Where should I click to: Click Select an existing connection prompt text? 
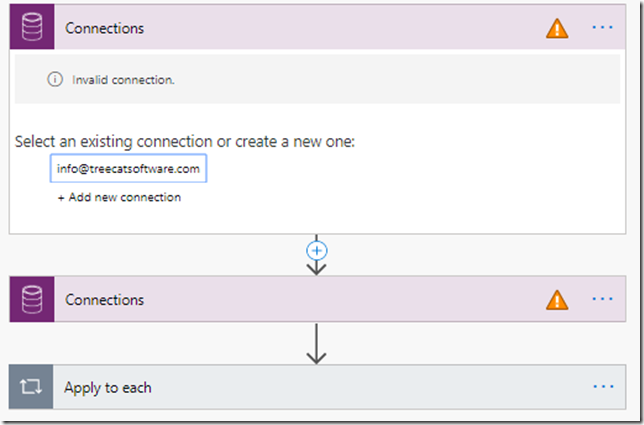tap(185, 142)
